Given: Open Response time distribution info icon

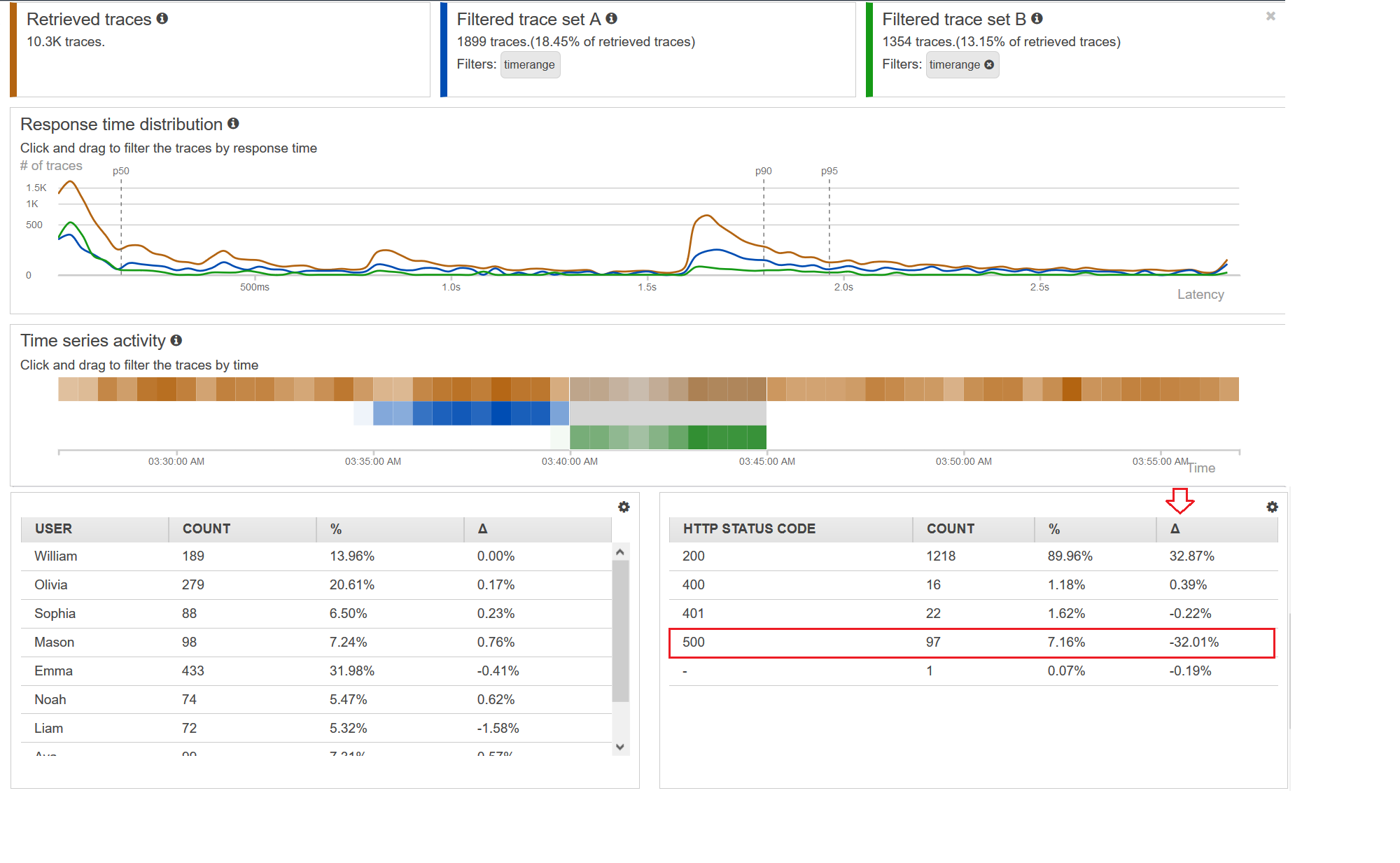Looking at the screenshot, I should 234,124.
